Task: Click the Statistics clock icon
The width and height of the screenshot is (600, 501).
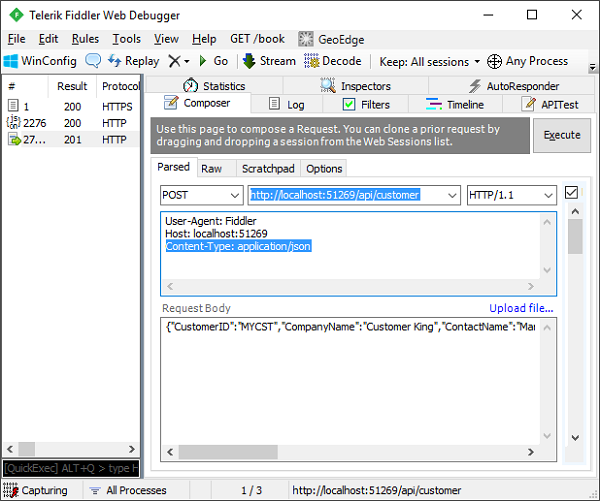Action: coord(191,85)
